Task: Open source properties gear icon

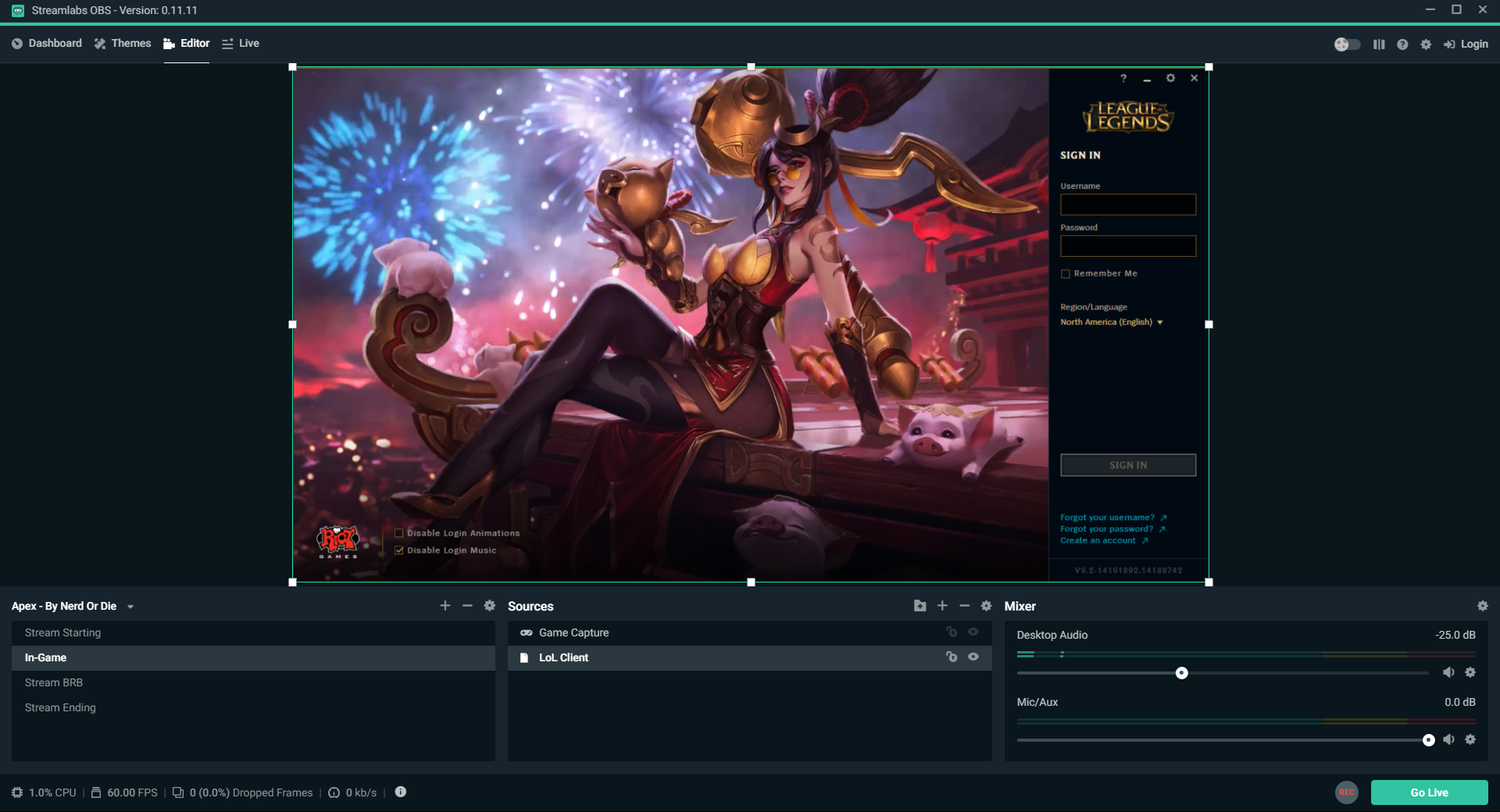Action: click(x=987, y=606)
